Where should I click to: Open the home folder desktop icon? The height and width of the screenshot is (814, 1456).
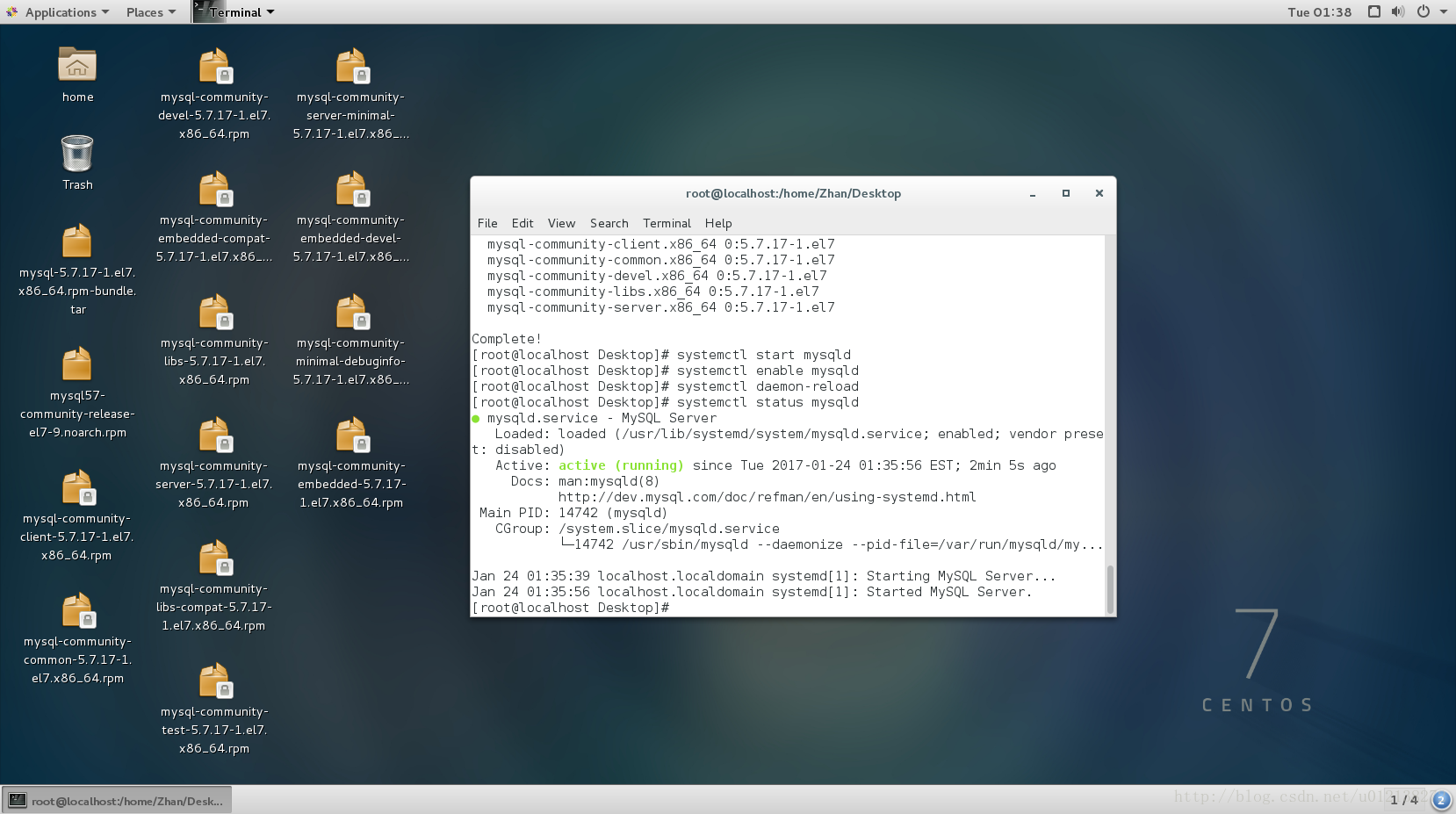[x=77, y=65]
